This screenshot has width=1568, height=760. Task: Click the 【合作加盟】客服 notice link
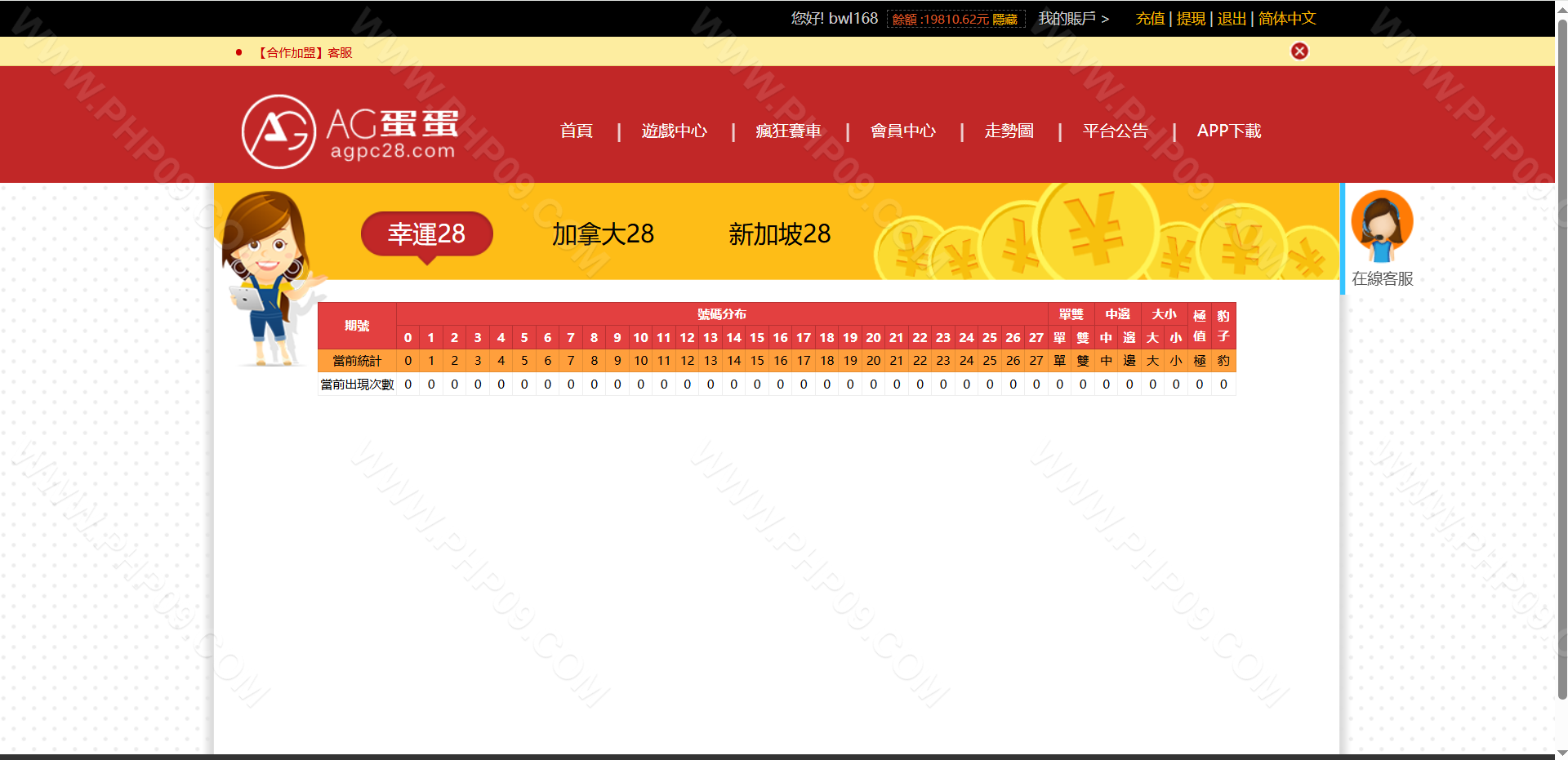pyautogui.click(x=305, y=53)
